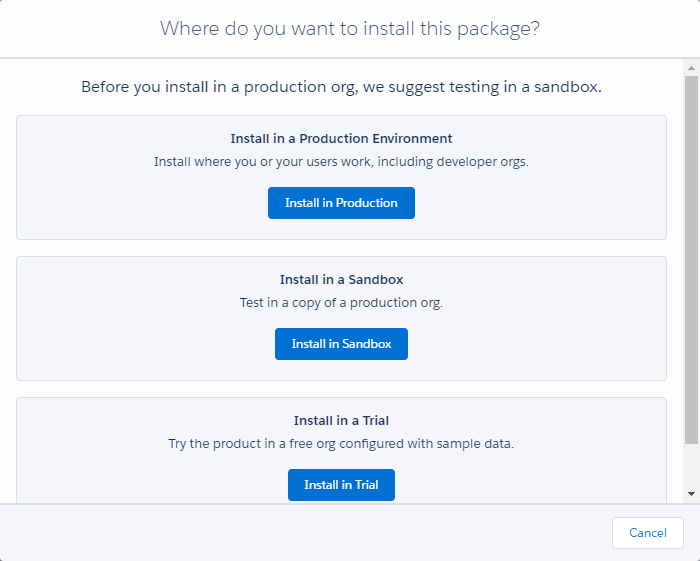Click the Install in Sandbox button

(341, 344)
